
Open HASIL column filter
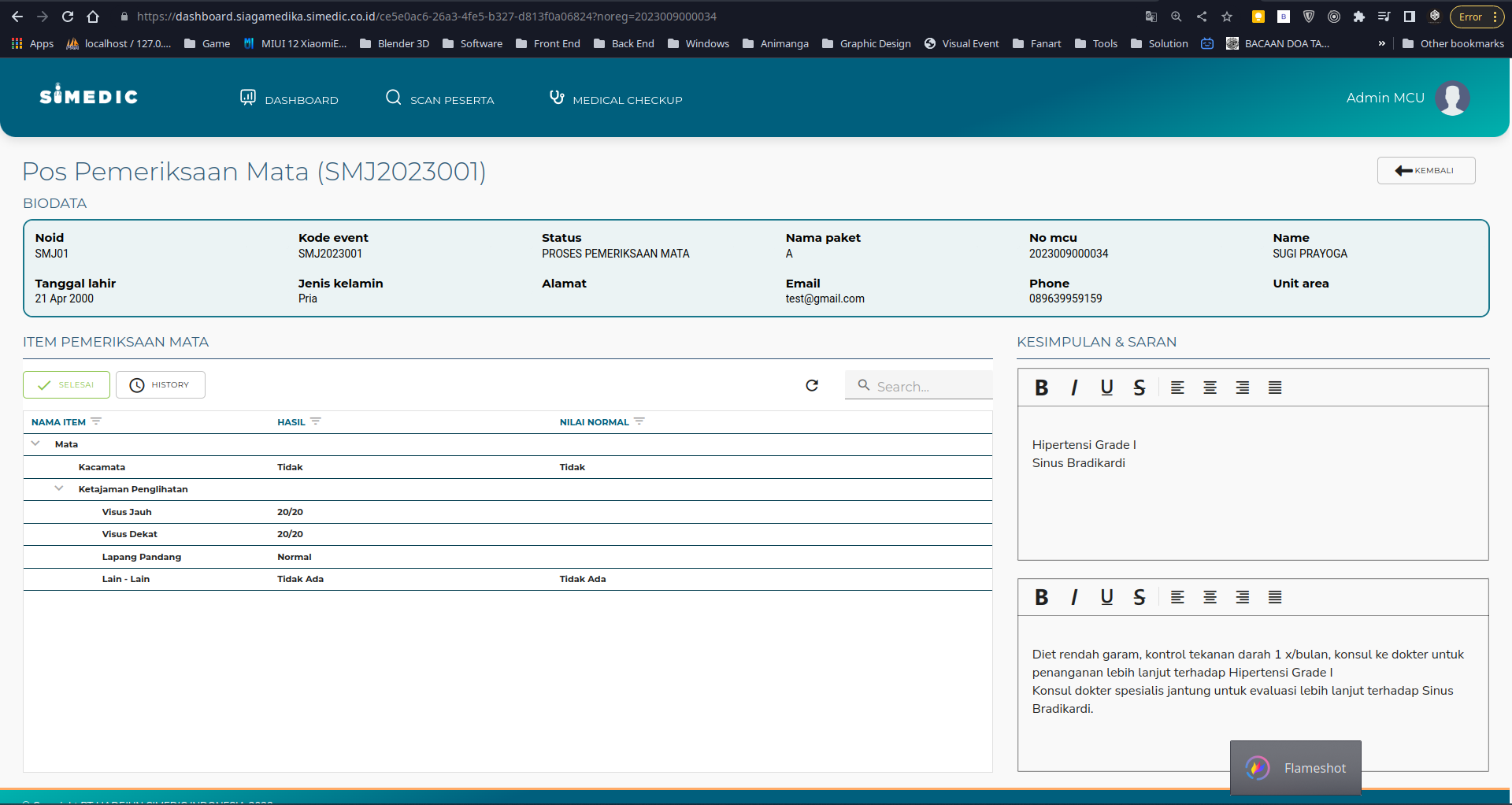tap(316, 421)
